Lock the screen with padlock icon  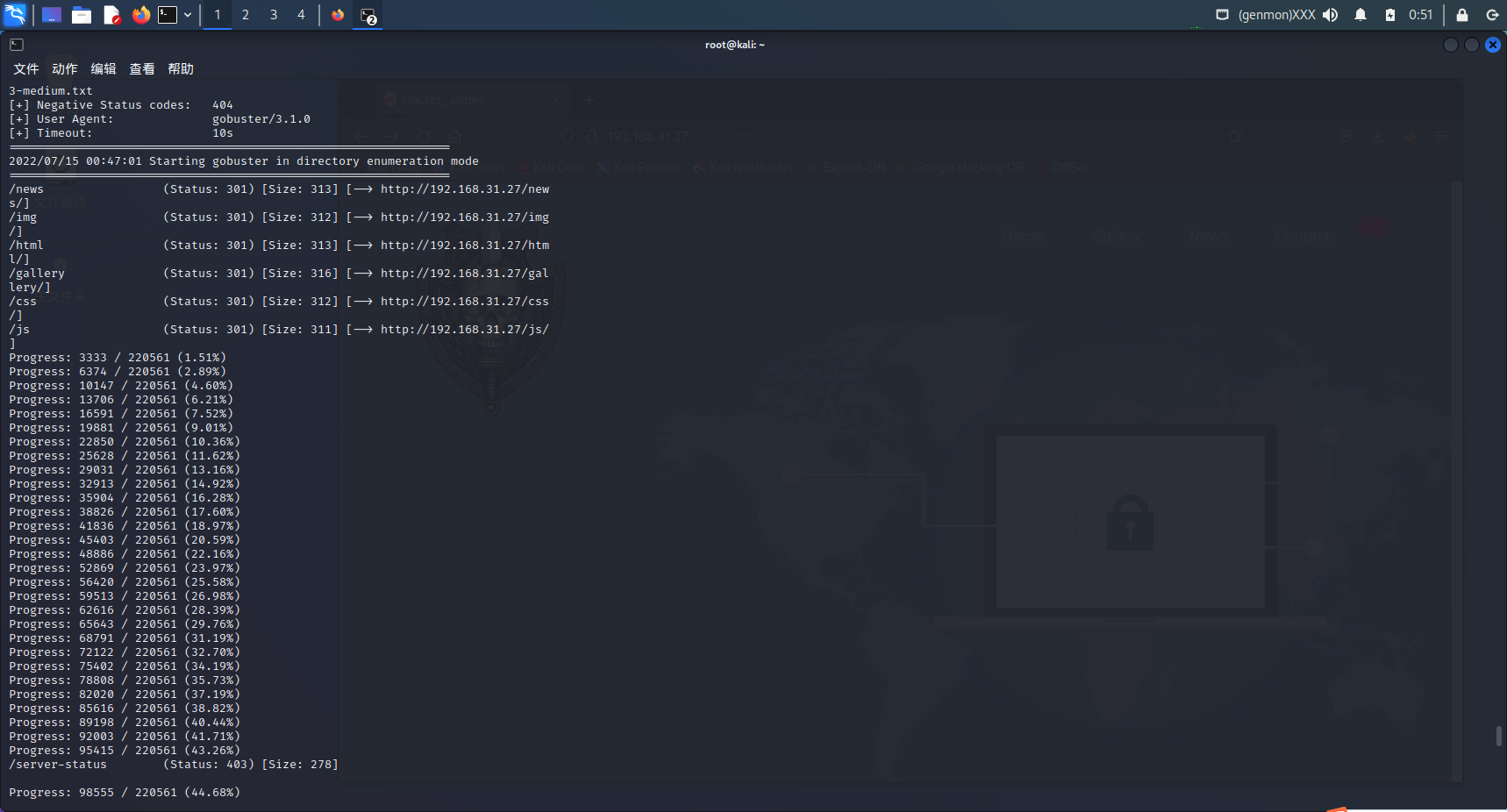click(1462, 15)
